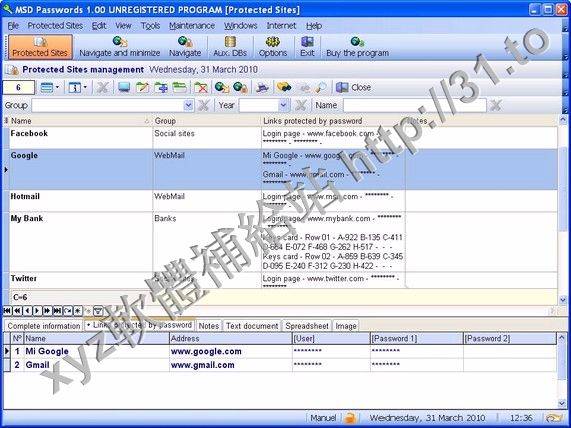Switch to the Notes tab
This screenshot has height=428, width=571.
[x=209, y=326]
